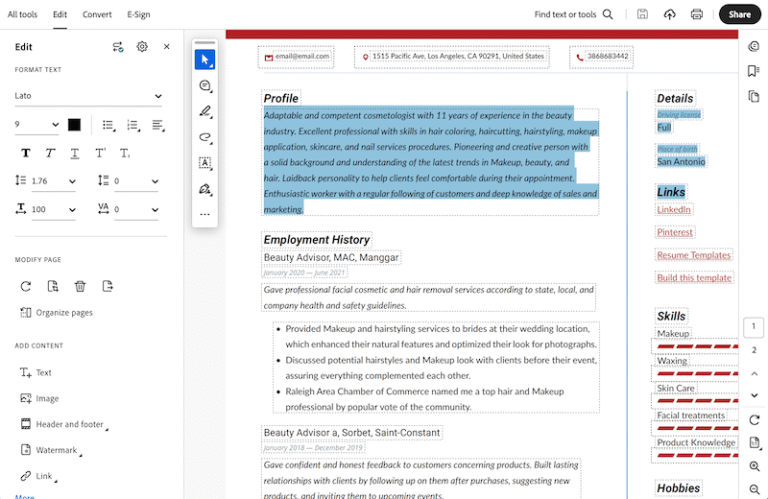This screenshot has height=499, width=768.
Task: Open the Lato font dropdown
Action: (x=88, y=96)
